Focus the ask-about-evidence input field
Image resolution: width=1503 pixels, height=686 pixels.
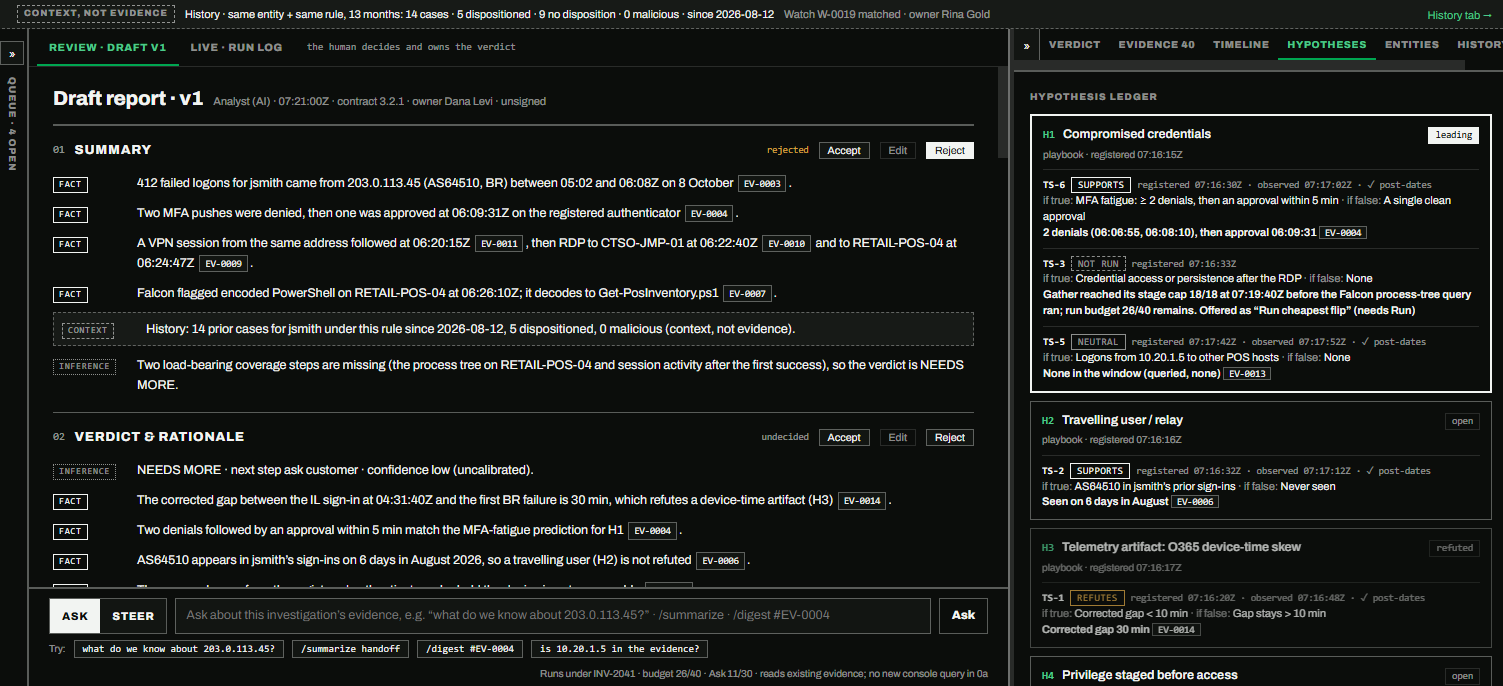coord(553,615)
